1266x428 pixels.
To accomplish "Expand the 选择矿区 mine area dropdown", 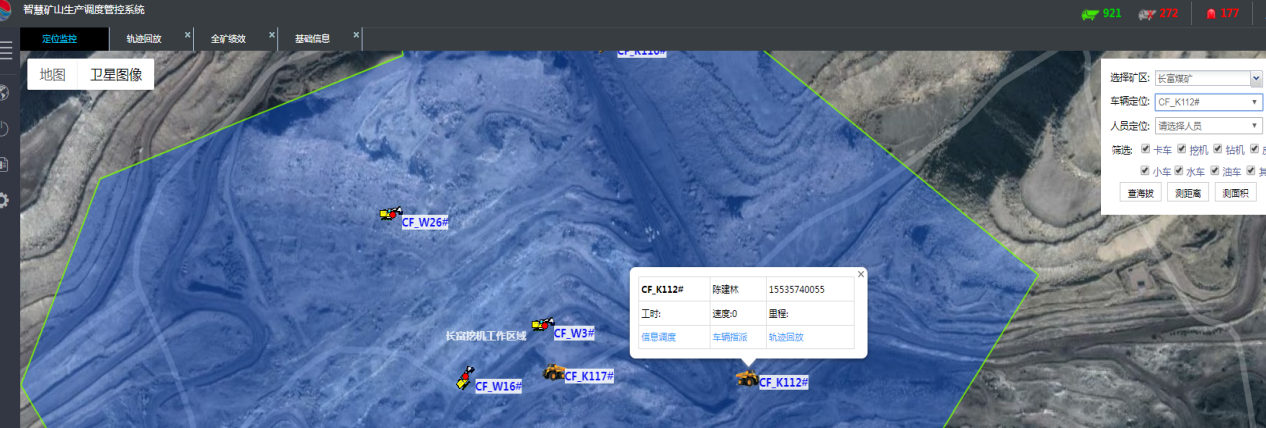I will tap(1208, 78).
